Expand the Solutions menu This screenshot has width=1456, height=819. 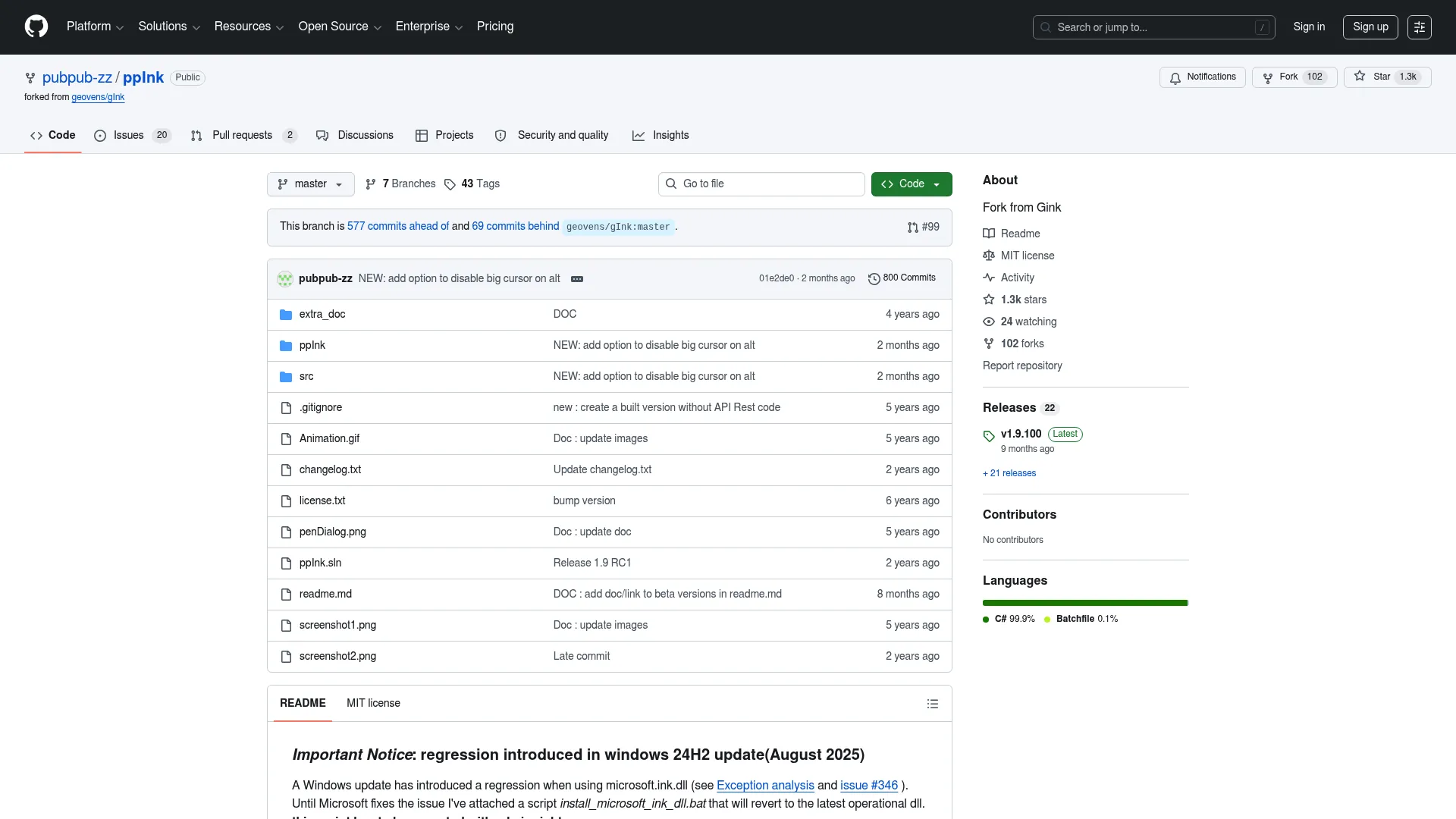(169, 27)
